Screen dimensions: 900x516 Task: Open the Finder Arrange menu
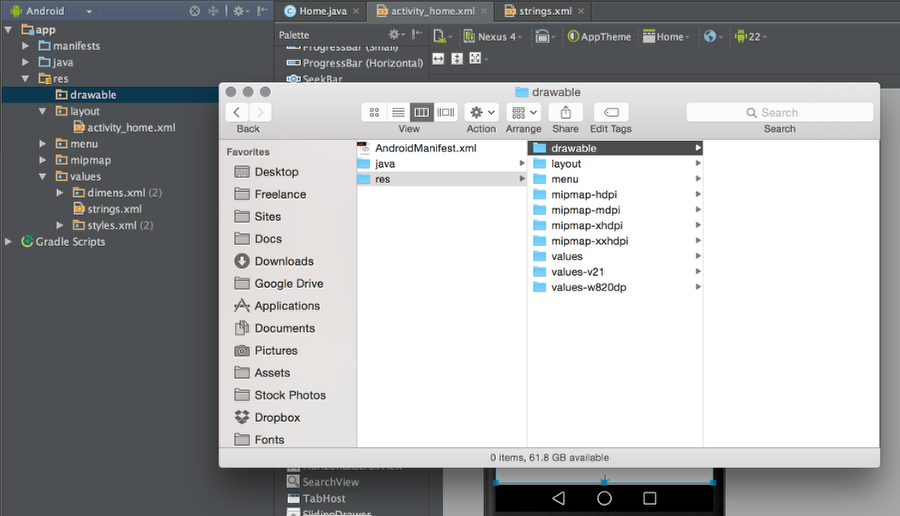(524, 112)
